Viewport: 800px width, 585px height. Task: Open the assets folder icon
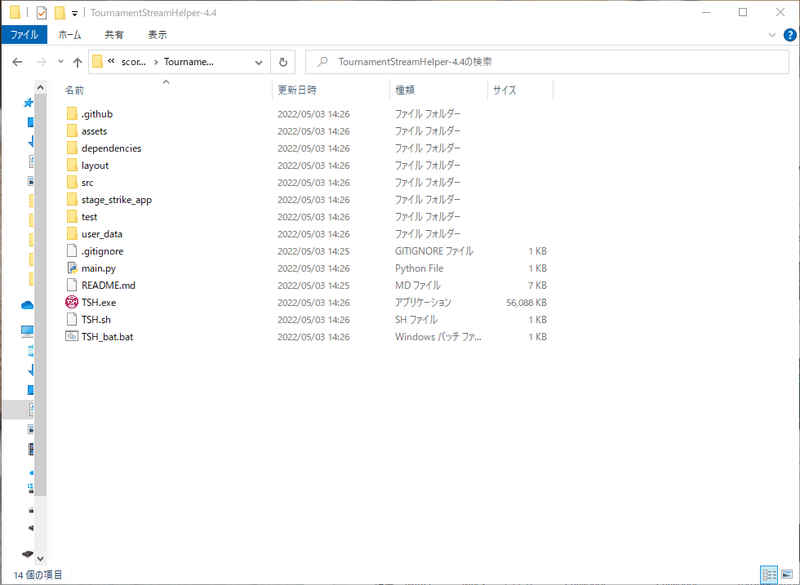(x=72, y=131)
